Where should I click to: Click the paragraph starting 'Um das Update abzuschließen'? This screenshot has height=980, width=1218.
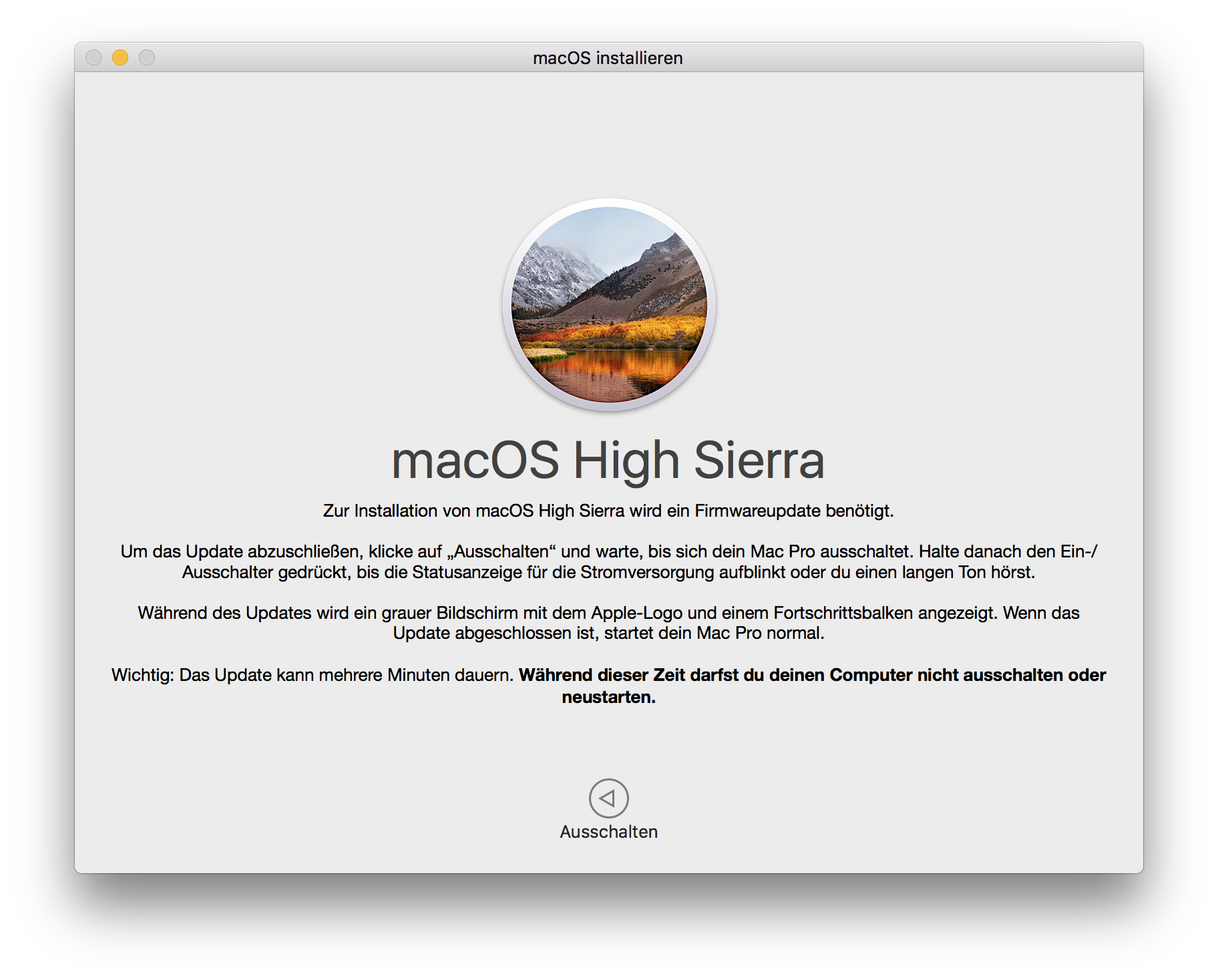pyautogui.click(x=608, y=562)
